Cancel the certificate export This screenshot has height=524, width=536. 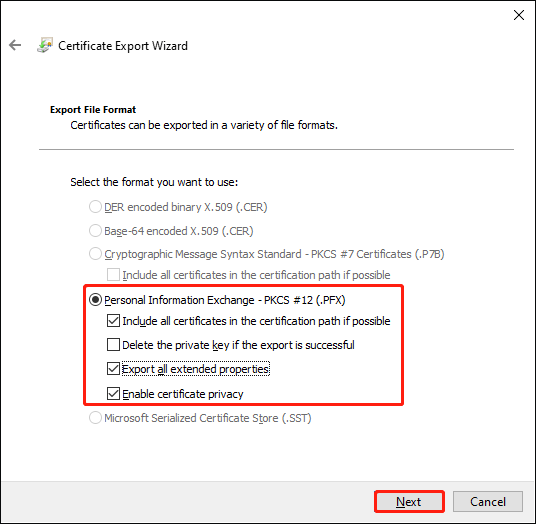[488, 501]
